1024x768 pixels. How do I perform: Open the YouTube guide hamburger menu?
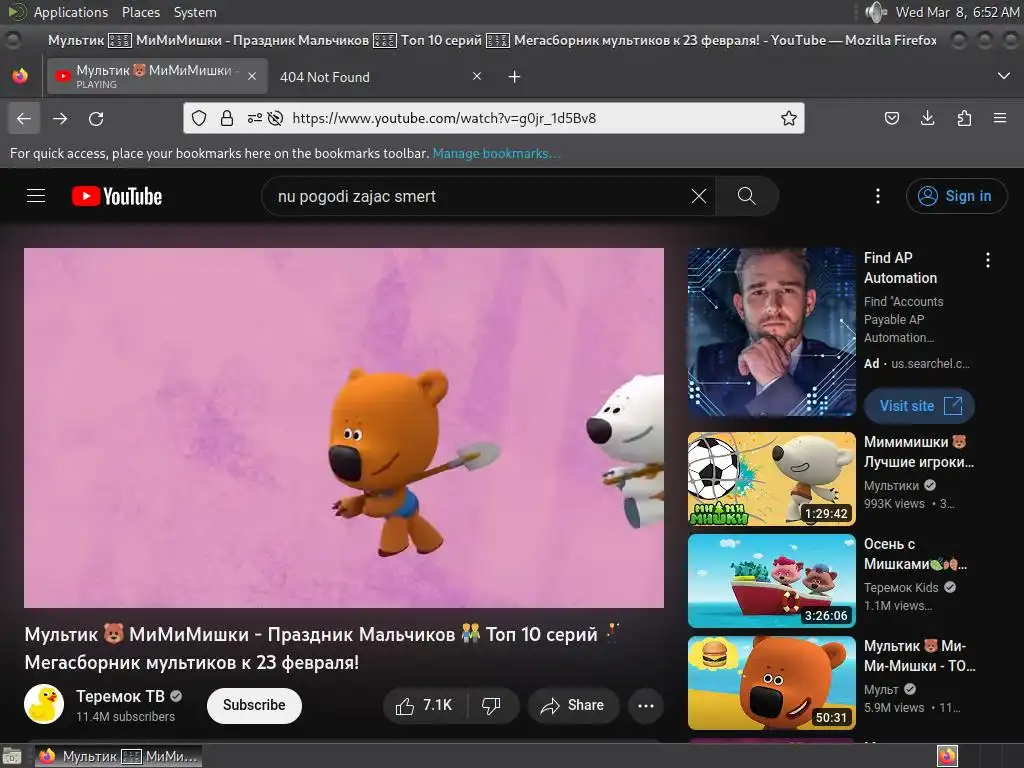click(36, 196)
